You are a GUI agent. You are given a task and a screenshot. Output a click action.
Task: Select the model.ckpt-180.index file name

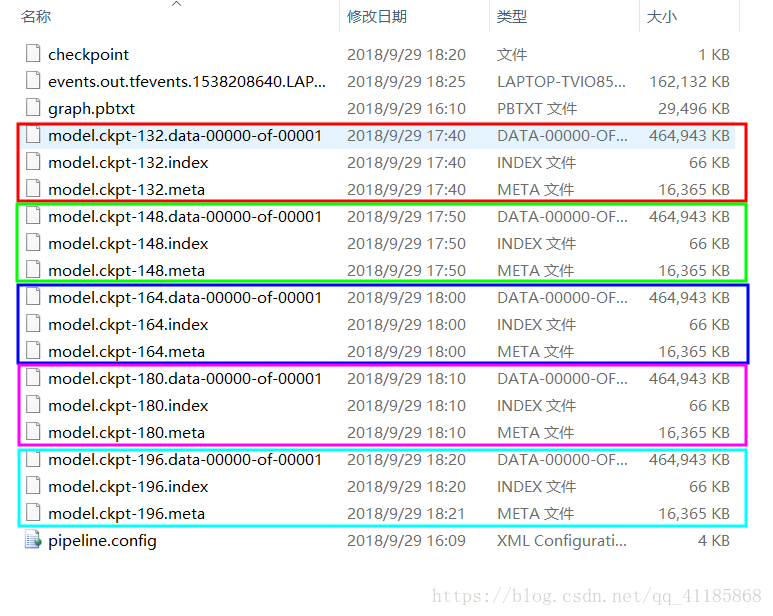(x=128, y=406)
